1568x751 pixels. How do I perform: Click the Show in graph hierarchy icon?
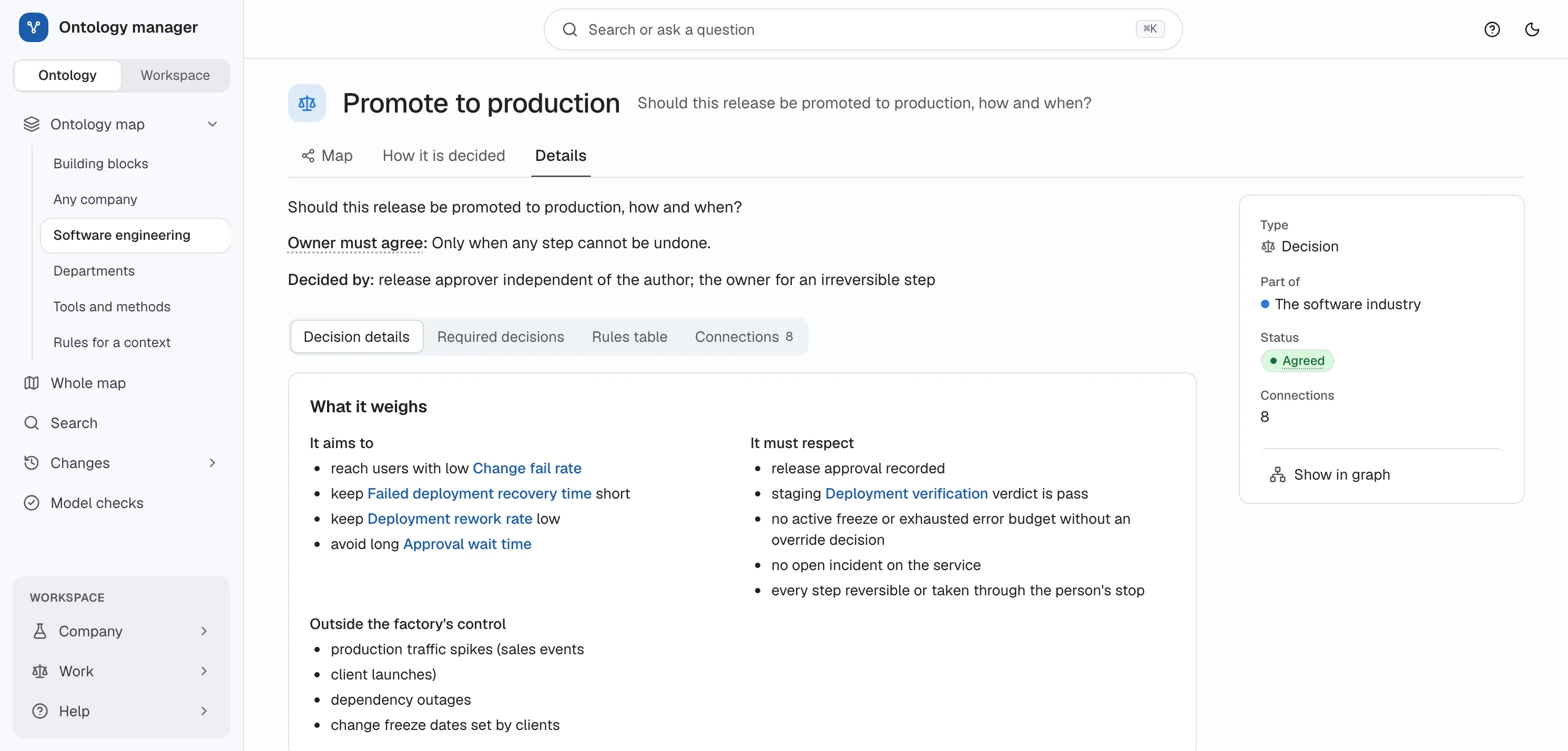[x=1278, y=475]
